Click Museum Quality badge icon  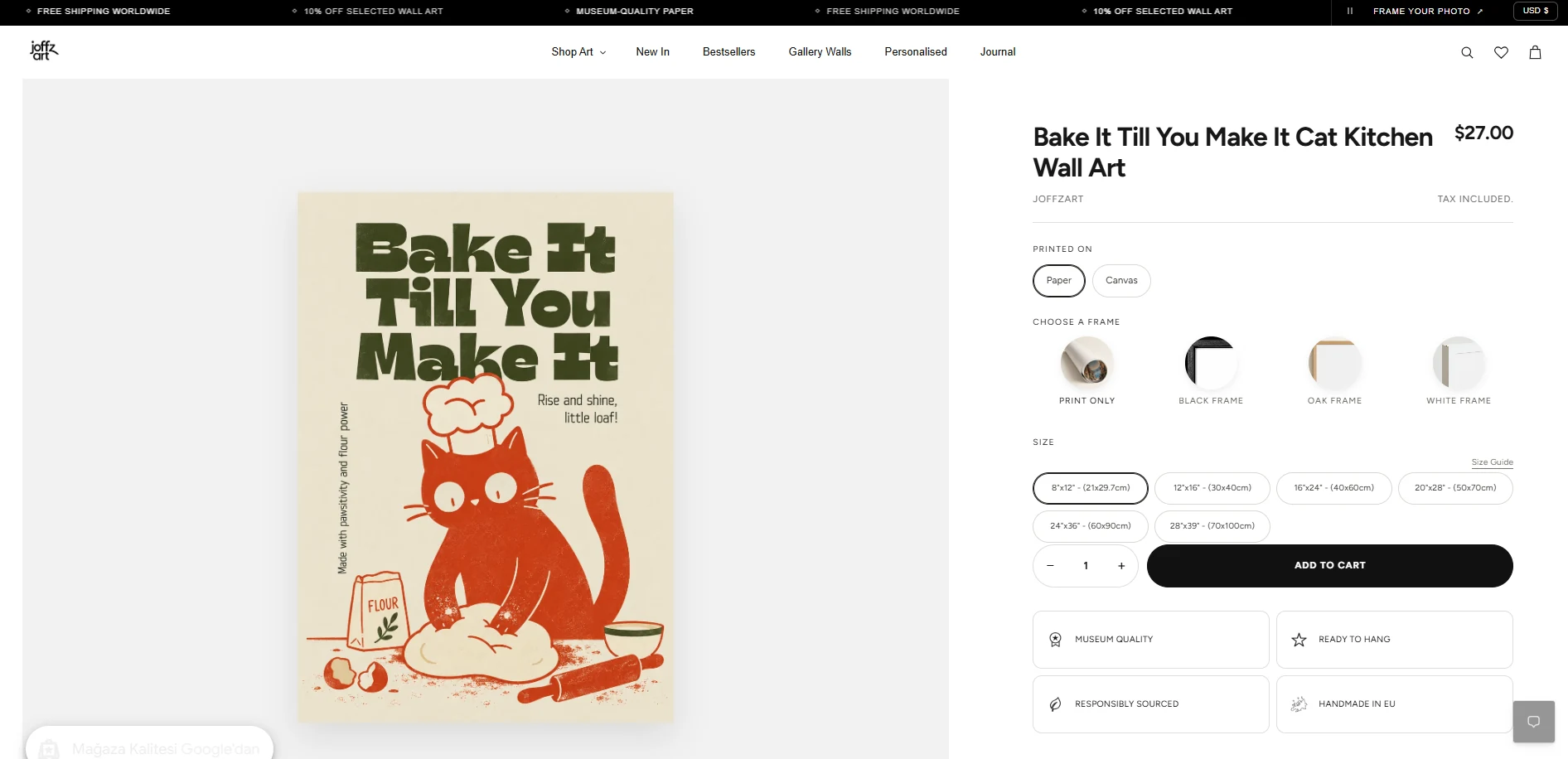tap(1055, 640)
